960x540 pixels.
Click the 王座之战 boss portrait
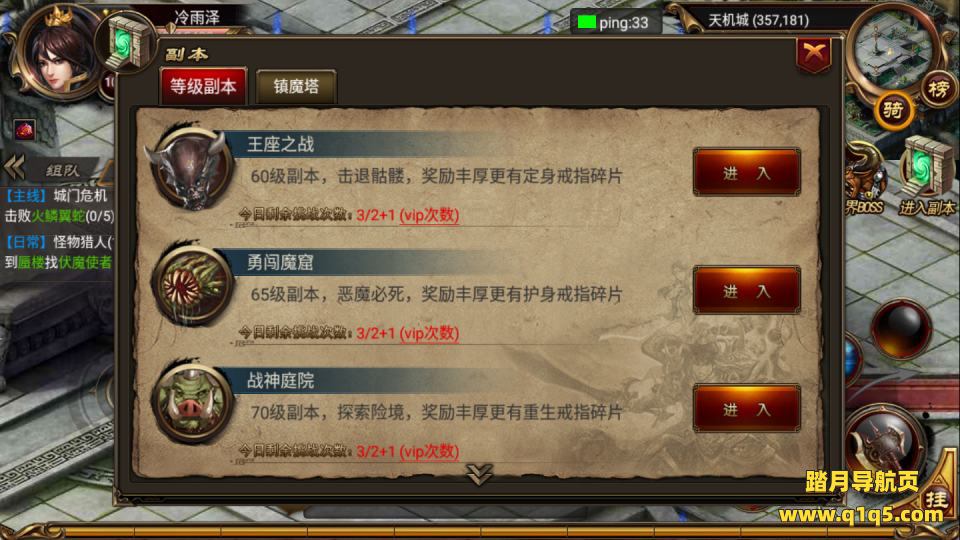191,170
